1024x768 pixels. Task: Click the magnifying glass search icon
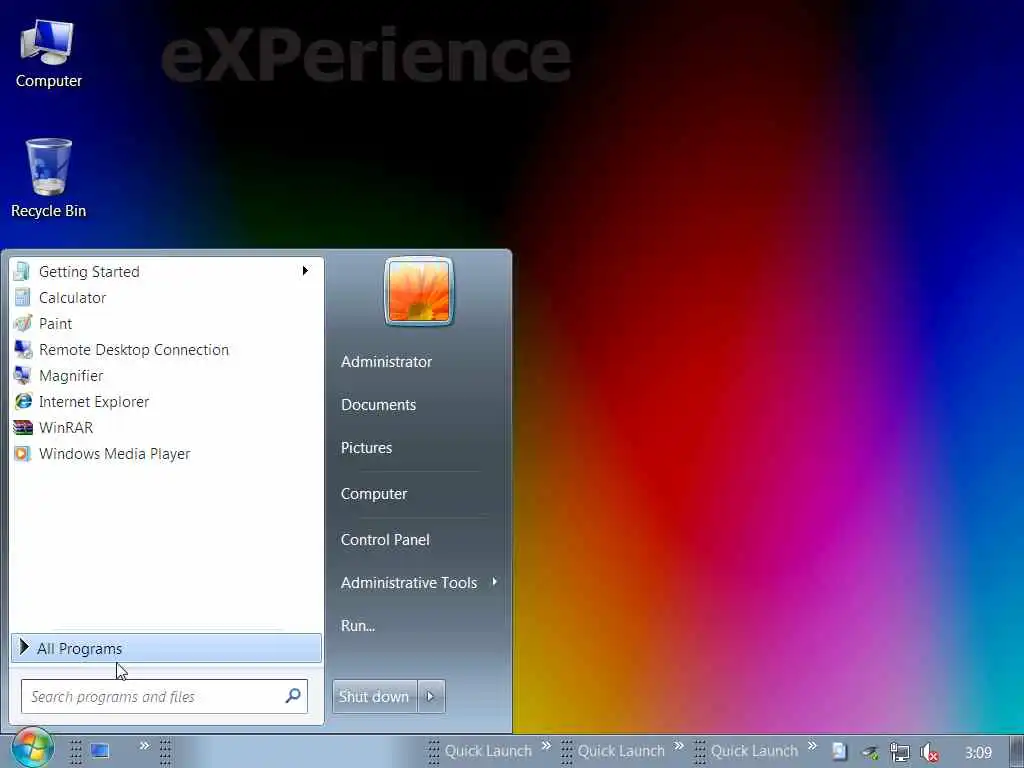tap(293, 696)
